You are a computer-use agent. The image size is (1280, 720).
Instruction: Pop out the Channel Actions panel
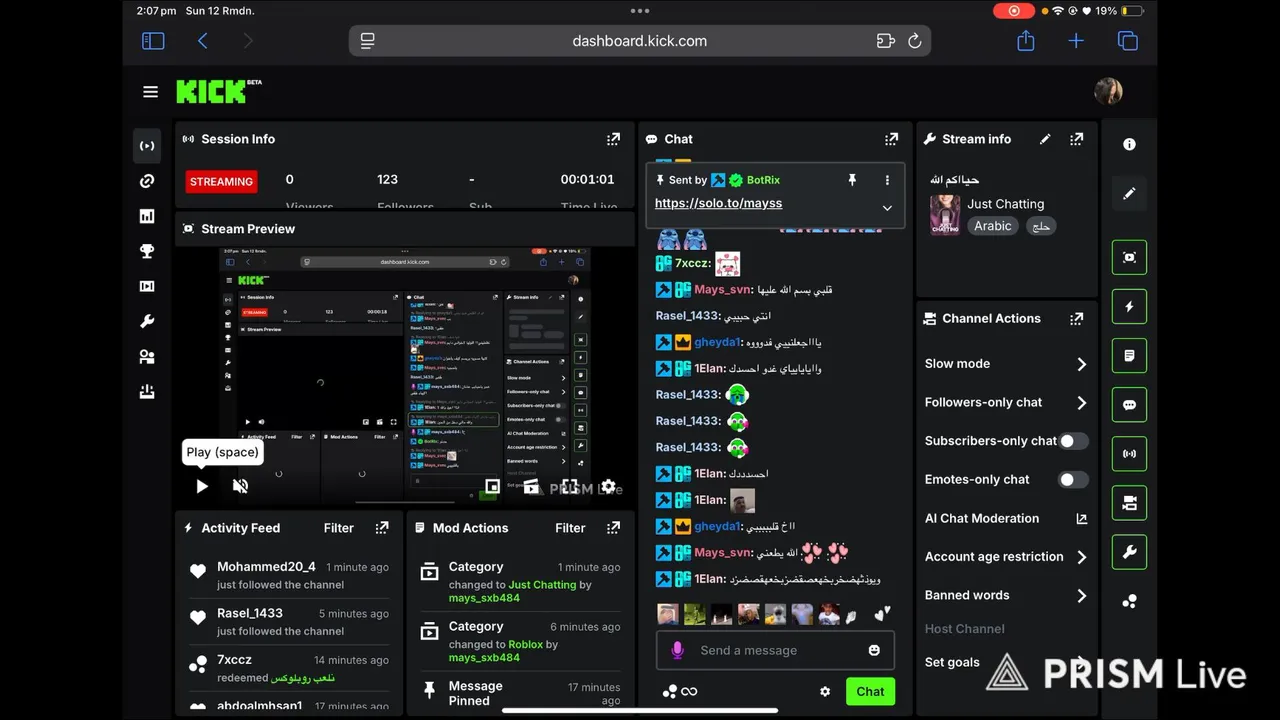(x=1077, y=318)
